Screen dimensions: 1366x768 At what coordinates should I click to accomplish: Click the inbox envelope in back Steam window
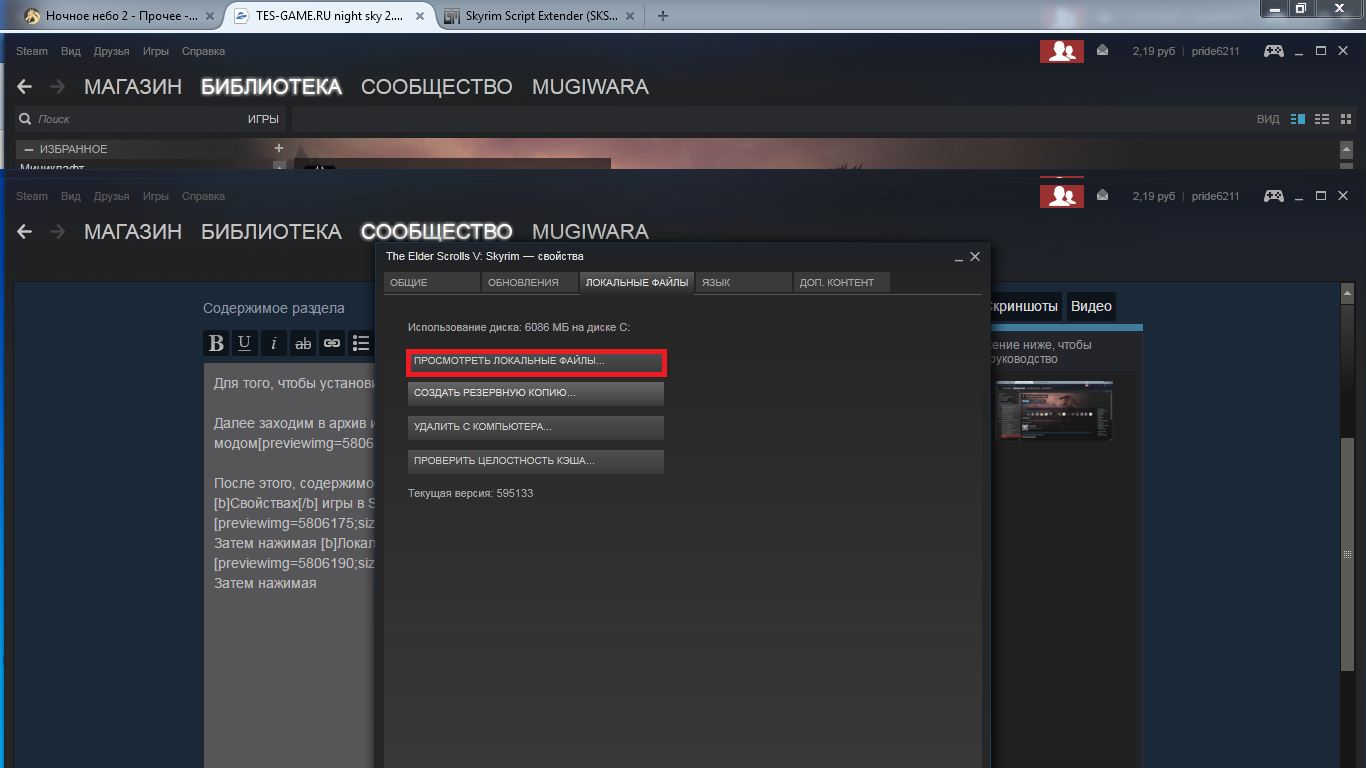click(1102, 50)
